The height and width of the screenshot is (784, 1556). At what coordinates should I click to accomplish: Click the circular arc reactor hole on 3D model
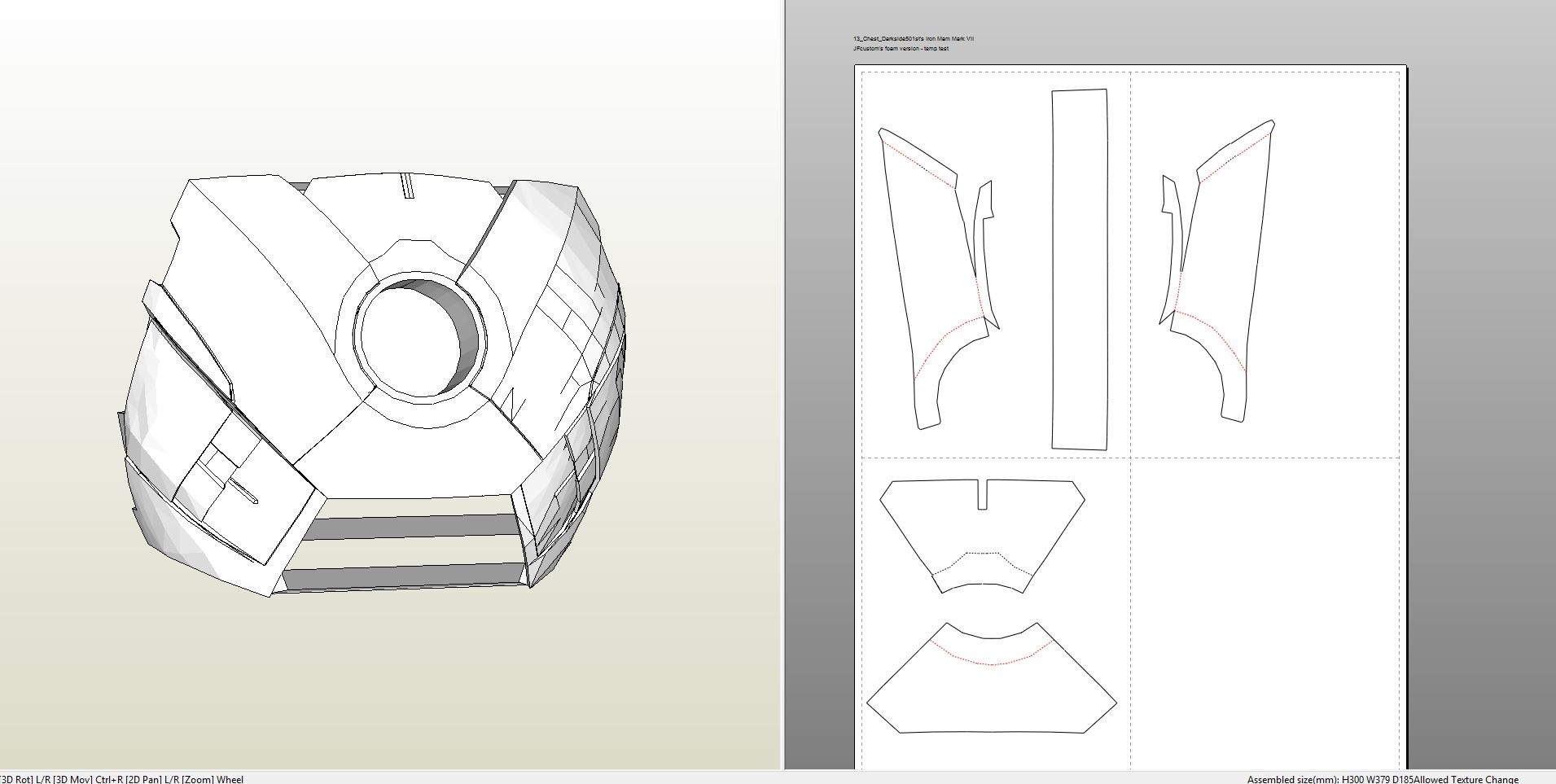pos(420,336)
